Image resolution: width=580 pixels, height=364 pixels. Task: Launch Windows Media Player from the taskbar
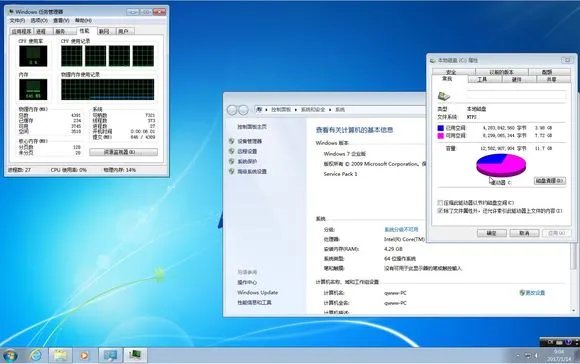pos(84,355)
